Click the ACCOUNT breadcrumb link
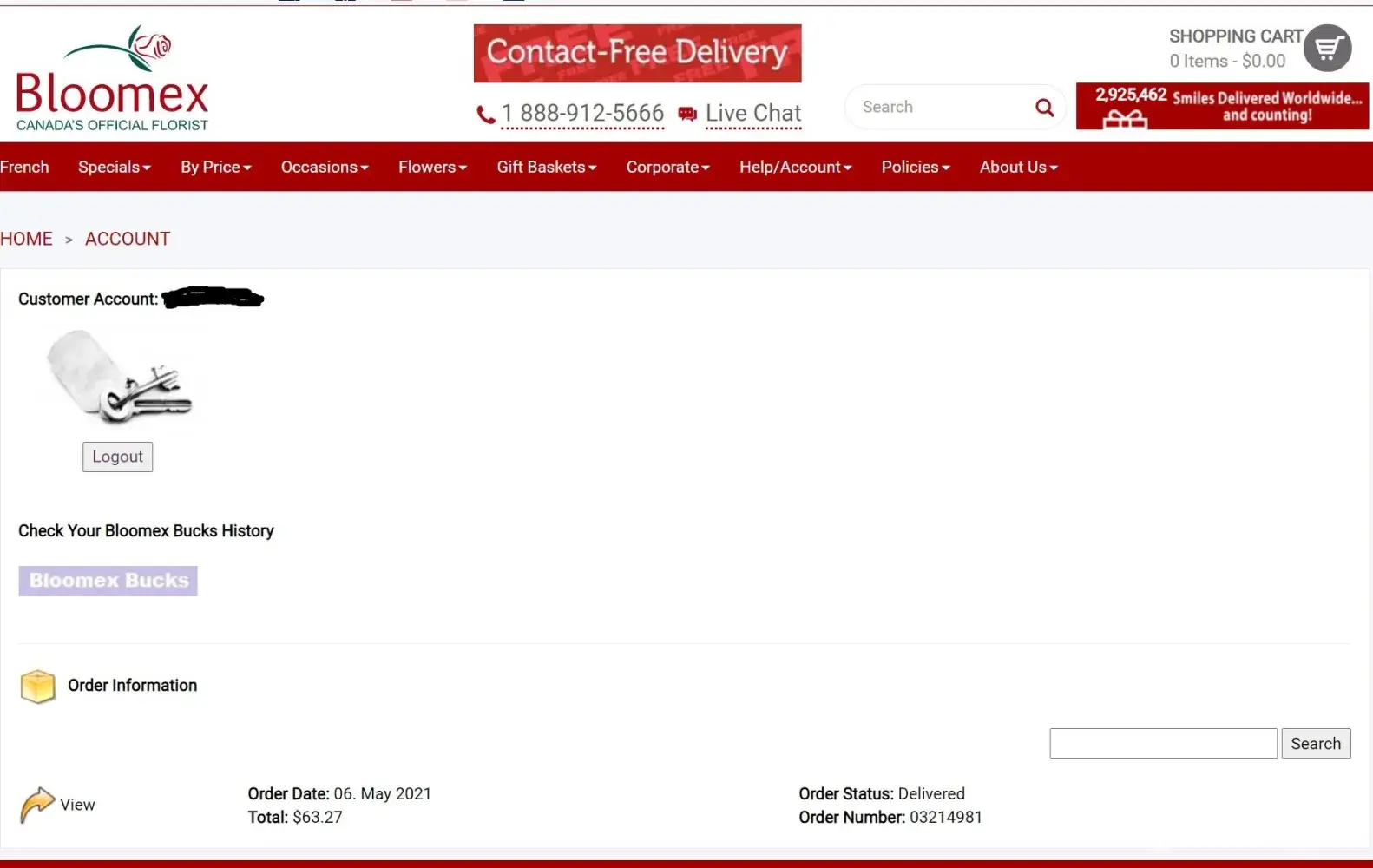The width and height of the screenshot is (1373, 868). click(x=128, y=239)
